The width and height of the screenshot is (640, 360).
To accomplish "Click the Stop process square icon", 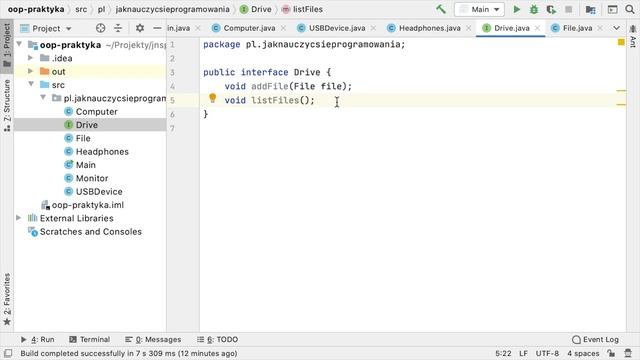I will 569,9.
